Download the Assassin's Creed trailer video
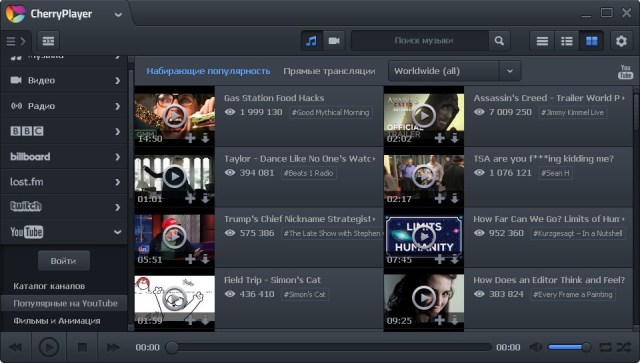This screenshot has width=640, height=363. click(x=454, y=138)
